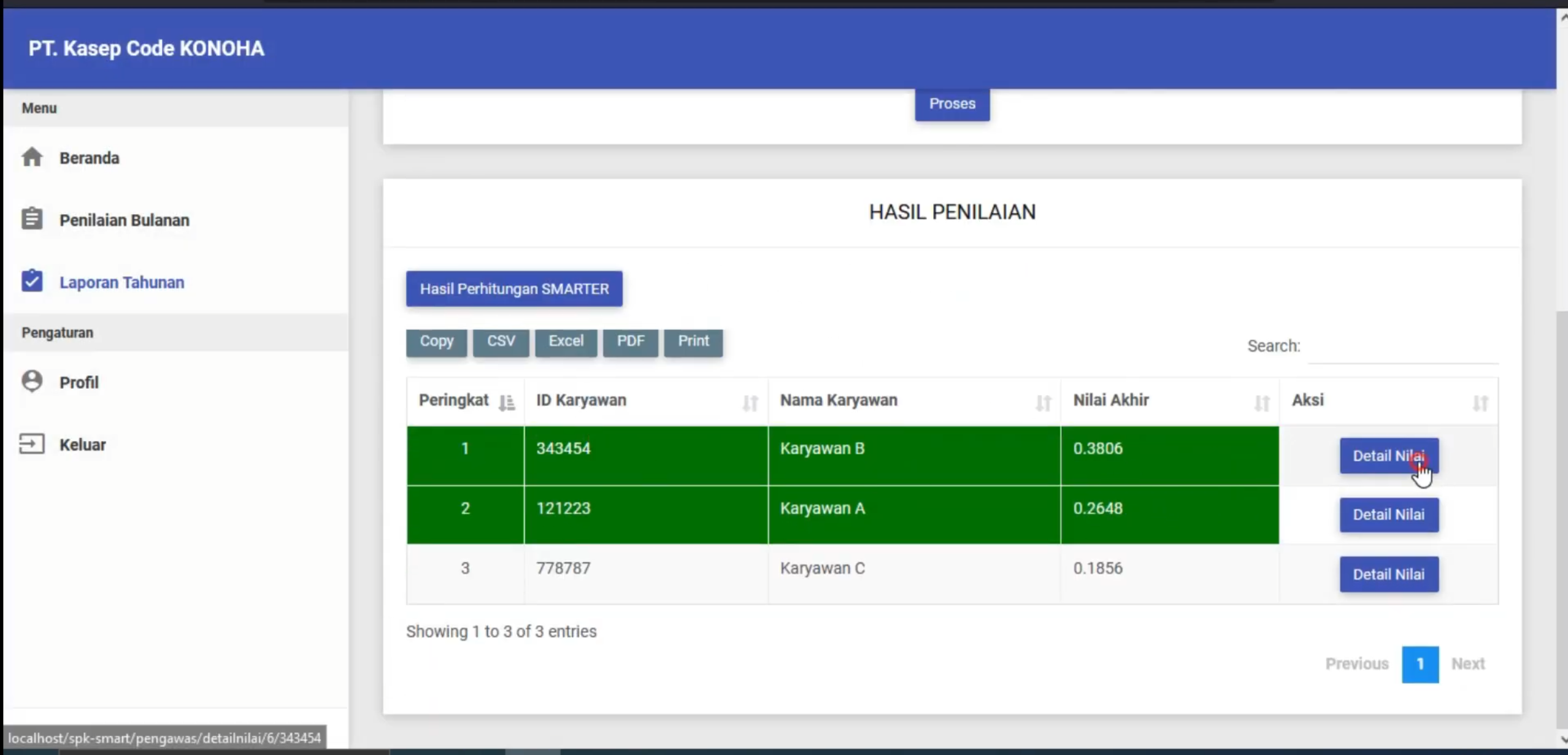Sort by Nilai Akhir column sort icon
Screen dimensions: 1568x755
1262,403
